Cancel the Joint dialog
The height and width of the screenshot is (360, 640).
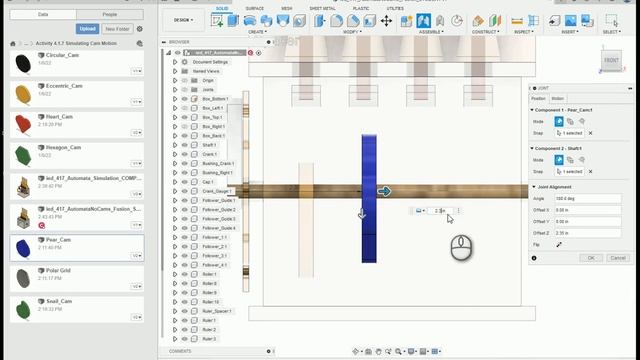pyautogui.click(x=618, y=258)
